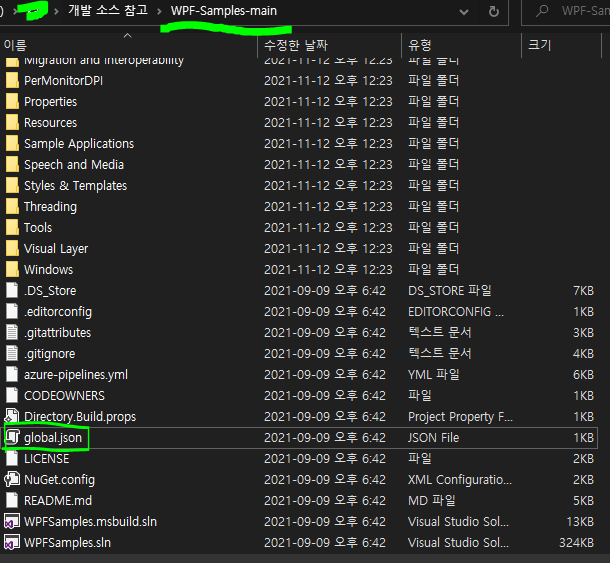Viewport: 610px width, 563px height.
Task: Click the JSON File type cell
Action: [434, 438]
